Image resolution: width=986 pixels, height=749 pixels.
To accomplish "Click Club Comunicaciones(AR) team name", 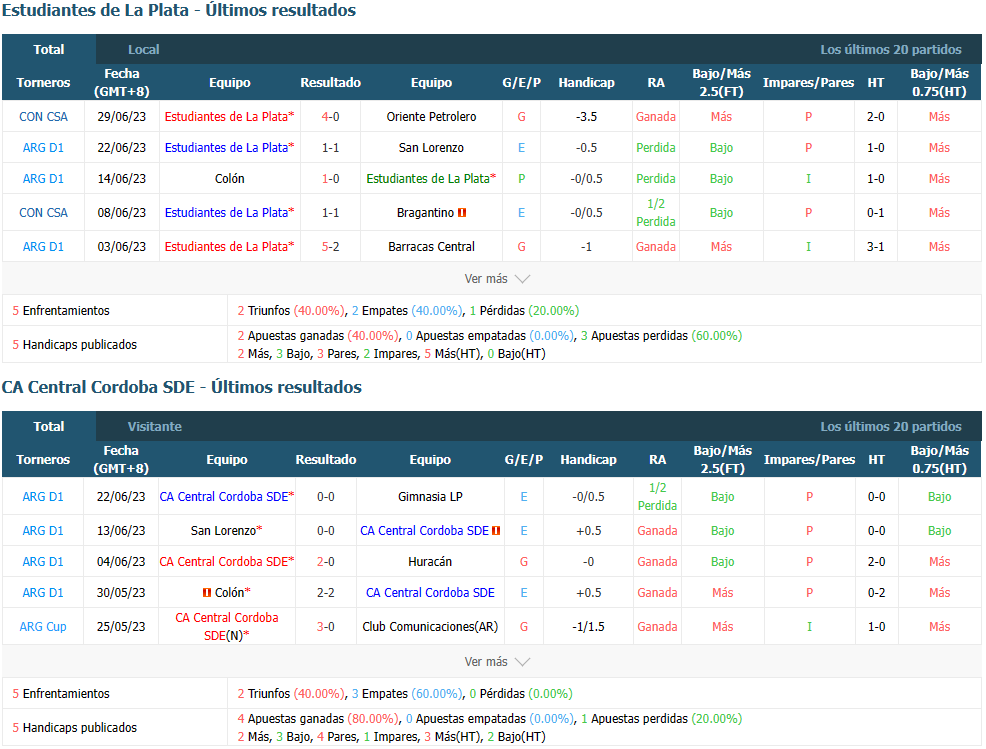I will (430, 626).
